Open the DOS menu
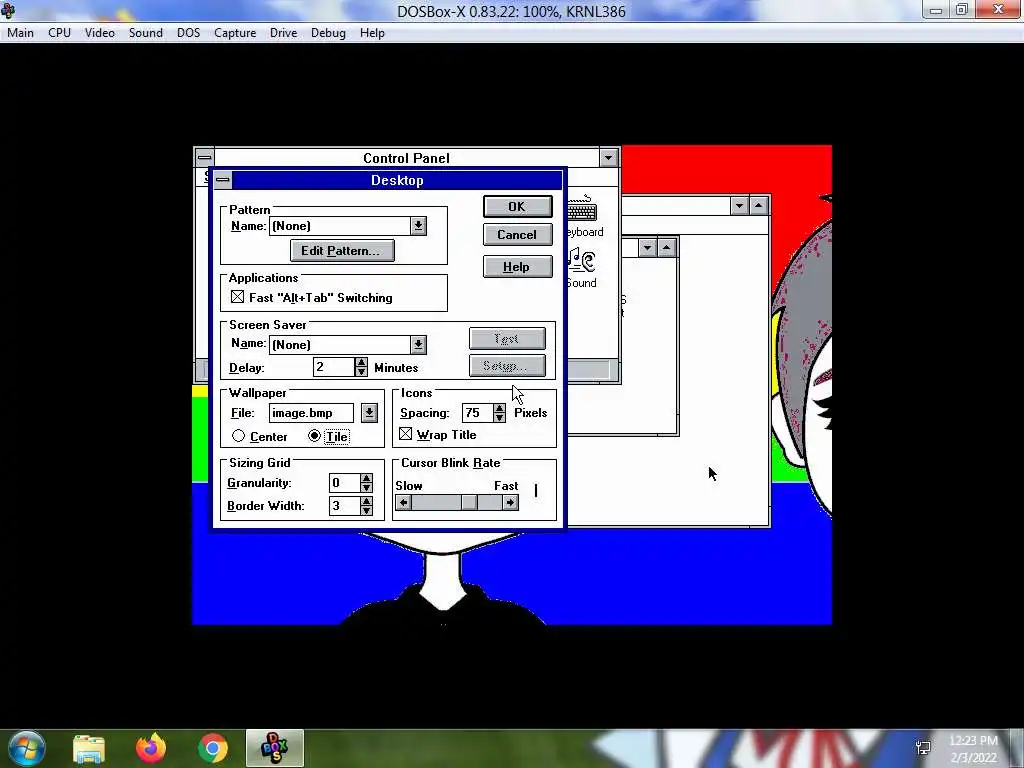Screen dimensions: 1024x768 (x=189, y=33)
